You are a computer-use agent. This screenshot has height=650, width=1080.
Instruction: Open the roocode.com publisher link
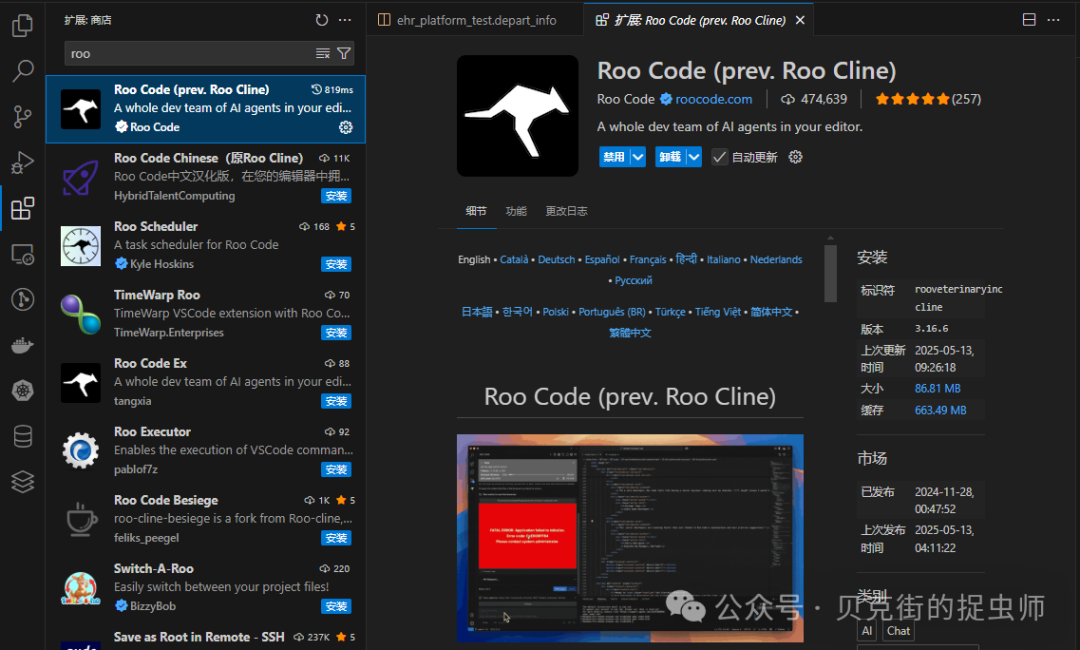tap(714, 99)
